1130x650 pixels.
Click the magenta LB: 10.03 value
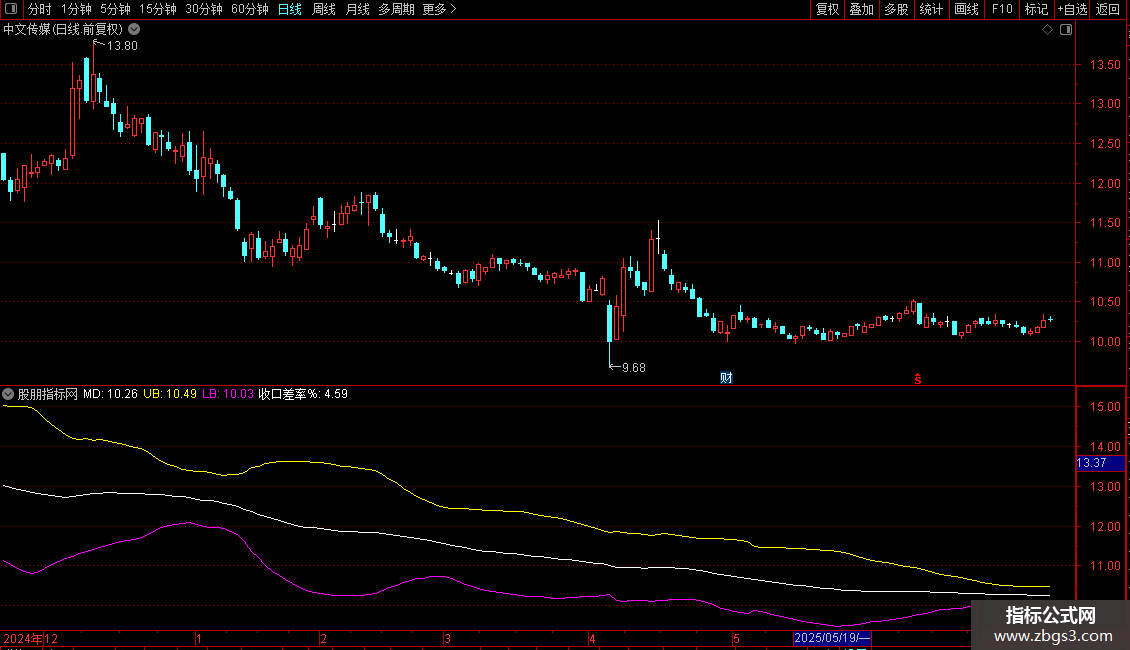pyautogui.click(x=228, y=394)
